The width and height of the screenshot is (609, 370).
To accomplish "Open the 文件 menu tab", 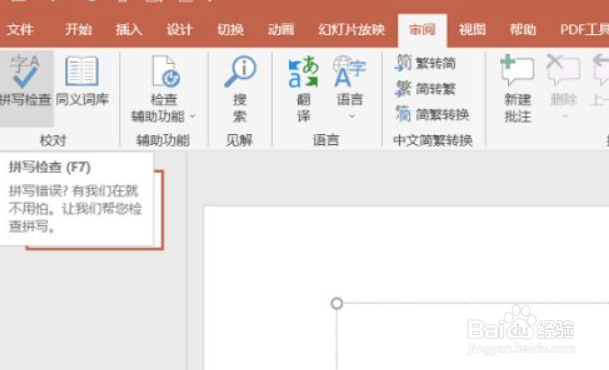I will pos(20,30).
